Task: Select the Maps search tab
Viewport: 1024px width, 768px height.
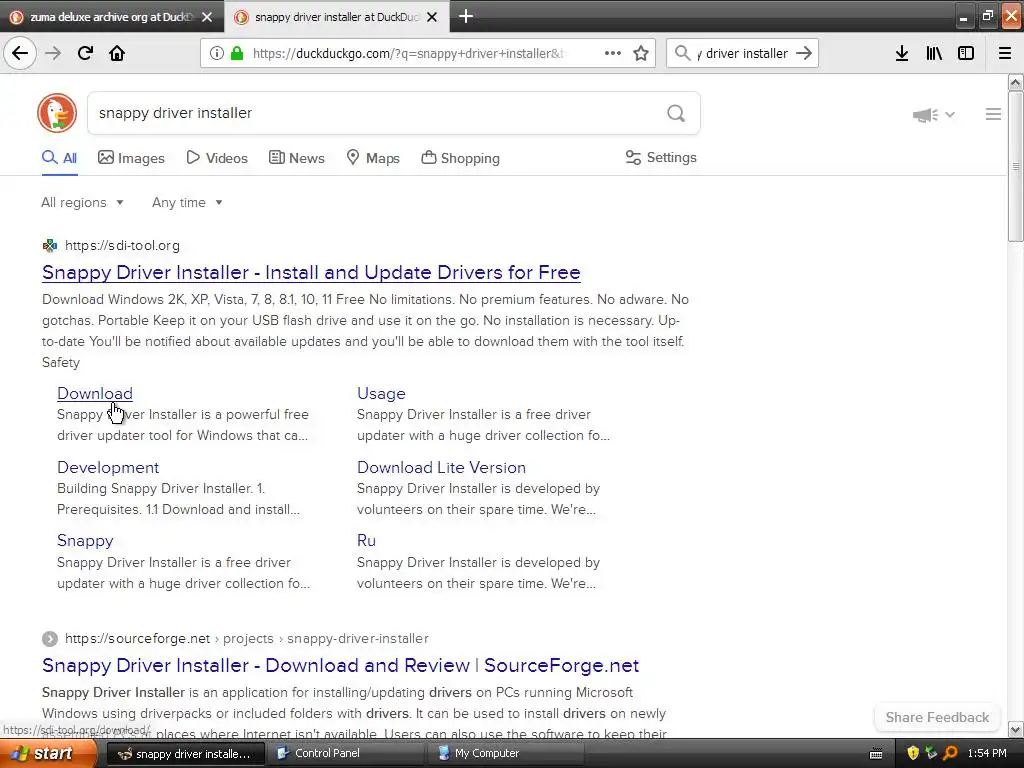Action: pyautogui.click(x=373, y=158)
